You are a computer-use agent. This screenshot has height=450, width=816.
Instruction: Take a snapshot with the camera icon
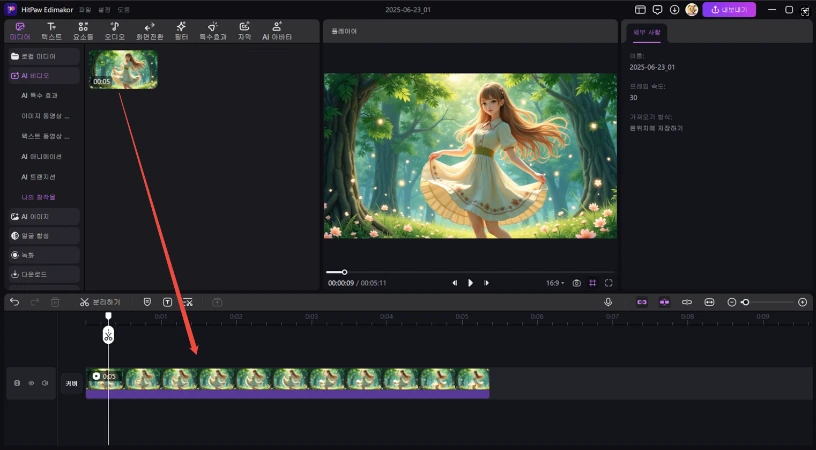(577, 283)
